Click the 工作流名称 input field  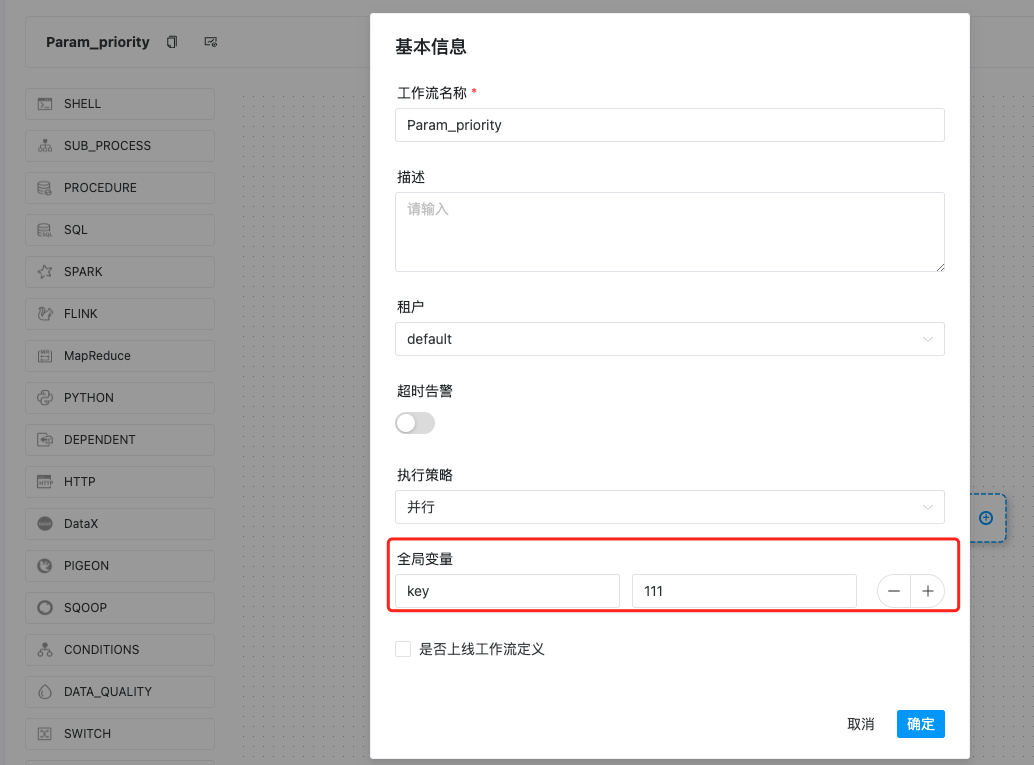(x=669, y=125)
